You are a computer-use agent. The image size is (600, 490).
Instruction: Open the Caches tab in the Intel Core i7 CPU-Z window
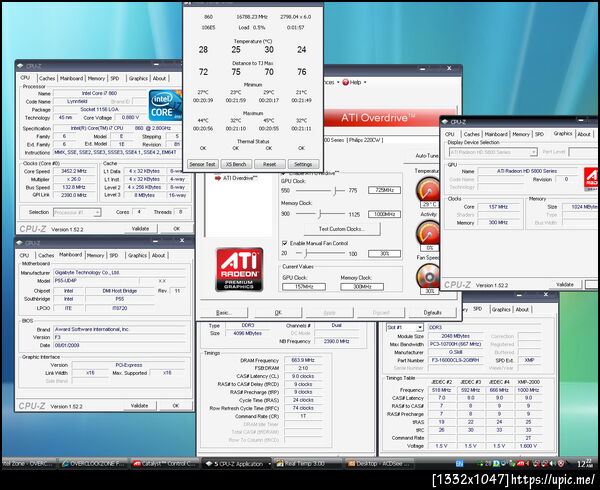(47, 78)
